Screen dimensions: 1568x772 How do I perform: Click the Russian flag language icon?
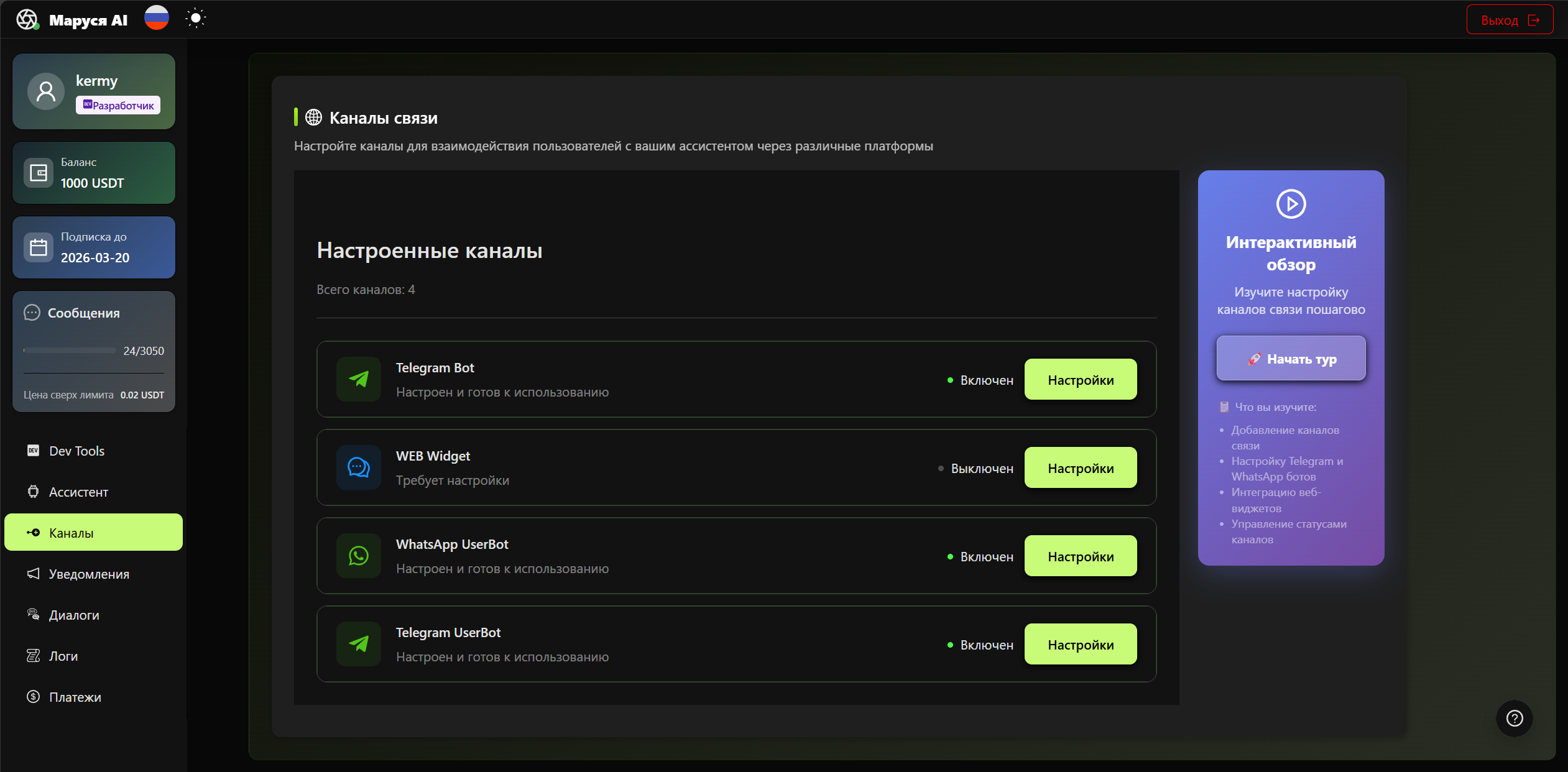point(157,18)
